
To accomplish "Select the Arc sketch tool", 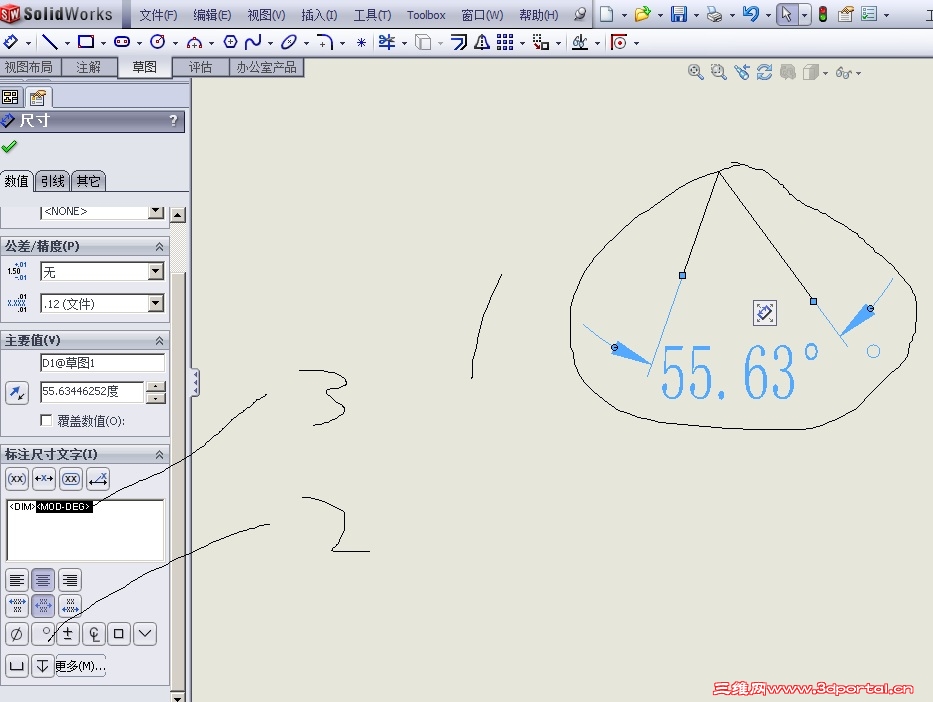I will [194, 42].
